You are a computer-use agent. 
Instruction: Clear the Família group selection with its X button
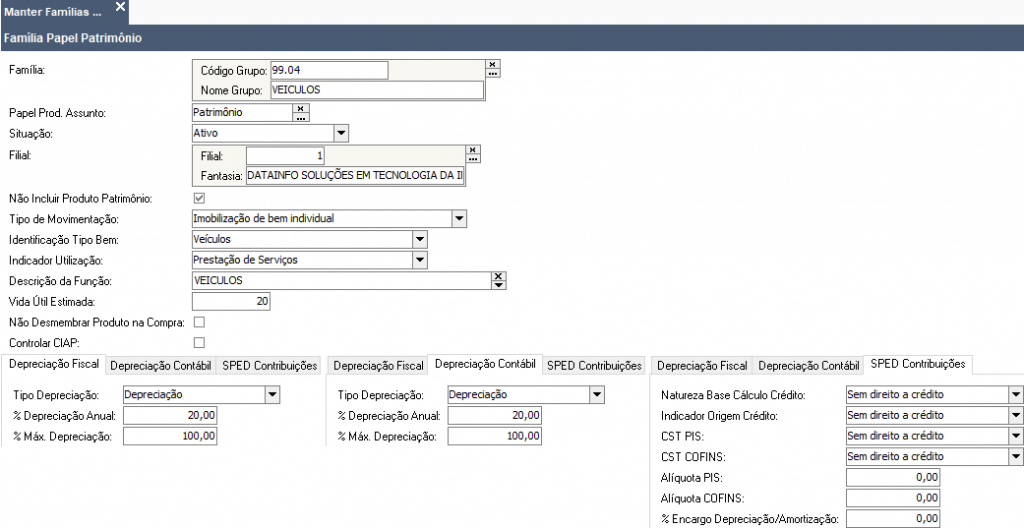point(493,64)
